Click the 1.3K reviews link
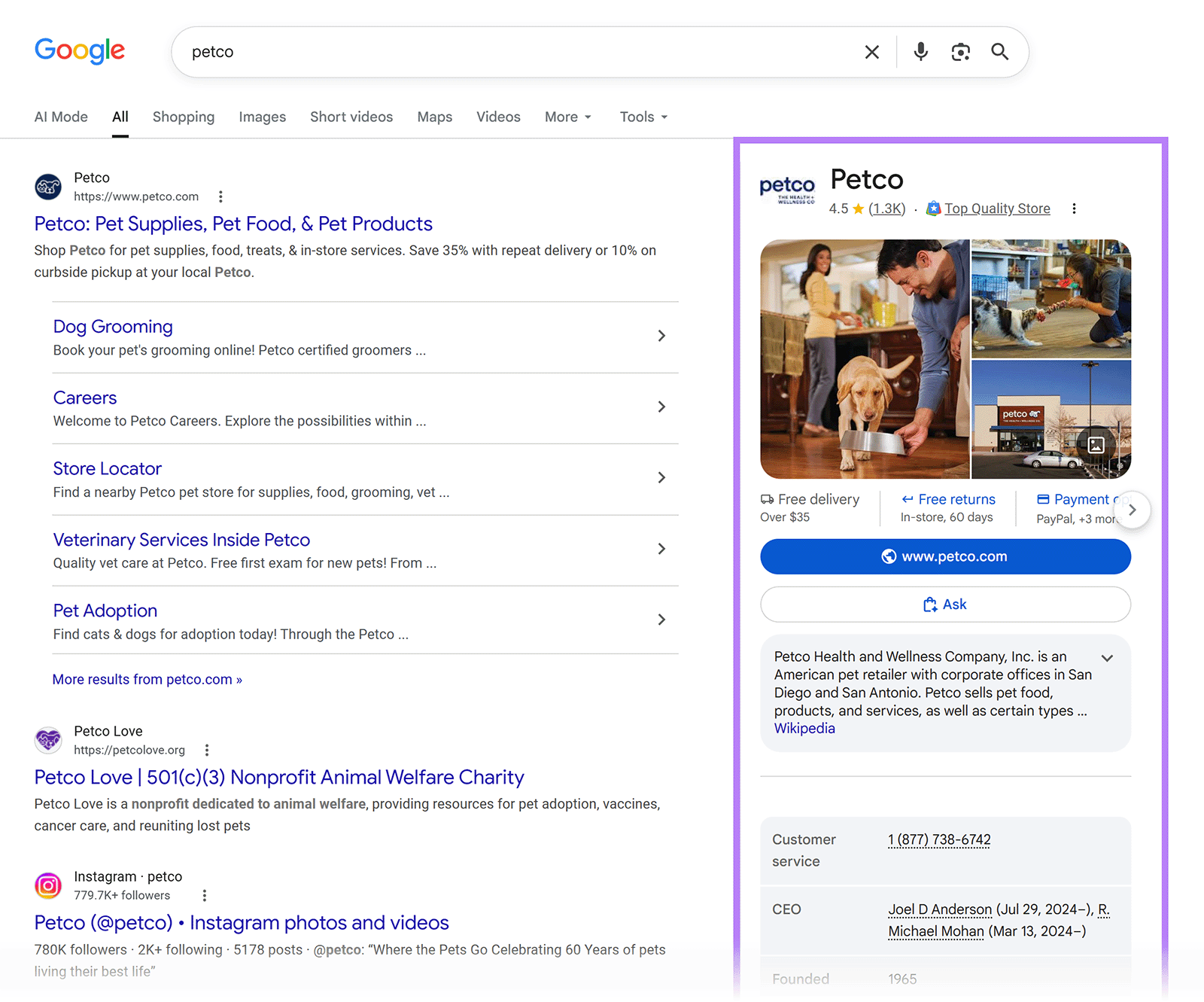Viewport: 1204px width, 1002px height. click(x=887, y=209)
